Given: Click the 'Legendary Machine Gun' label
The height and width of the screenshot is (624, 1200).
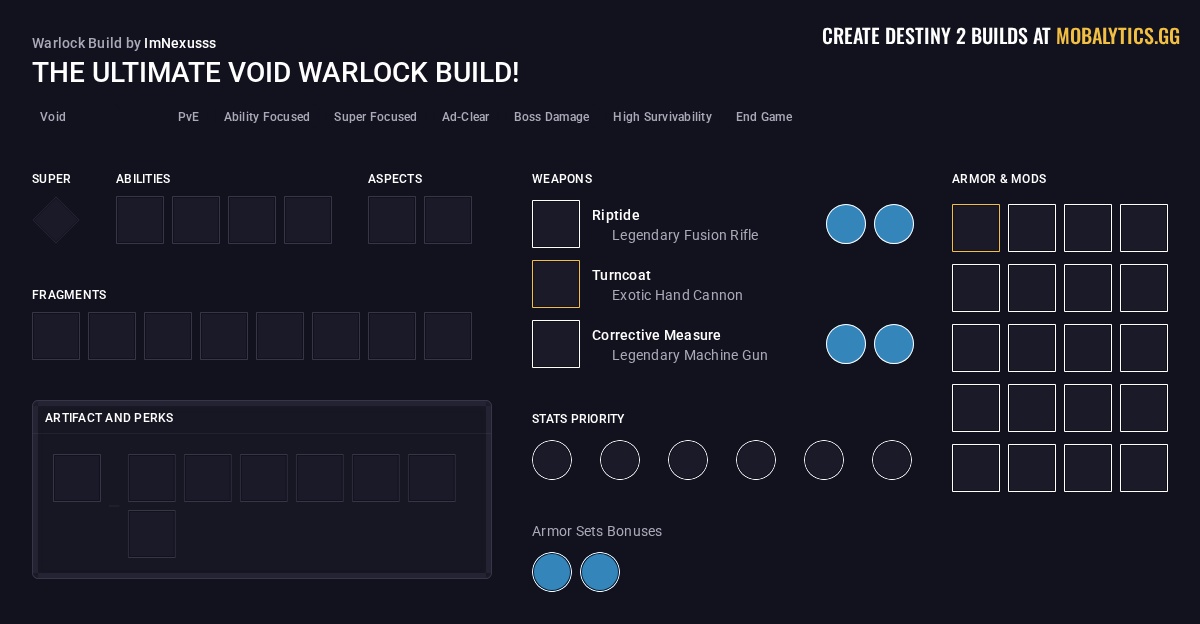Looking at the screenshot, I should (x=690, y=355).
